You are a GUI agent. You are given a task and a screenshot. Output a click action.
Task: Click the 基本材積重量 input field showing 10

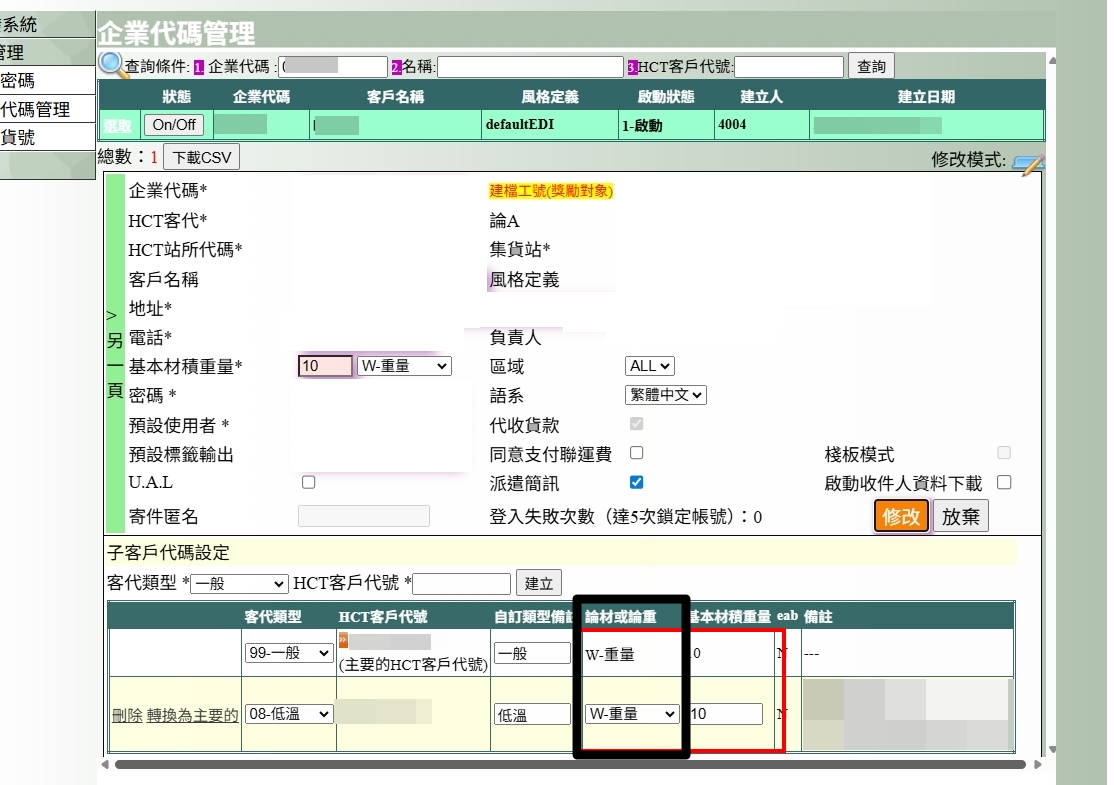coord(325,366)
